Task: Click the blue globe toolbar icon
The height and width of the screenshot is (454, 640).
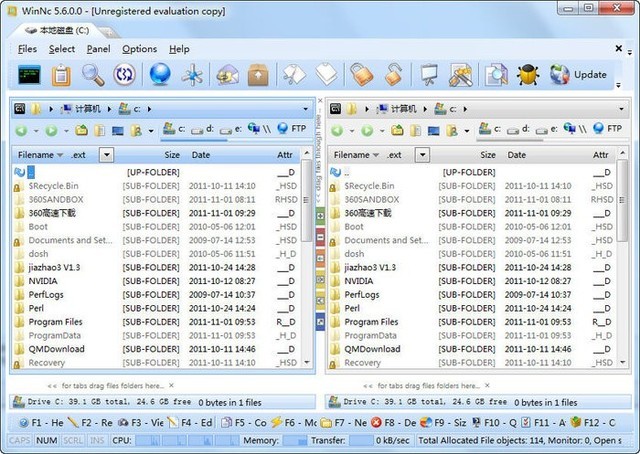Action: click(160, 74)
